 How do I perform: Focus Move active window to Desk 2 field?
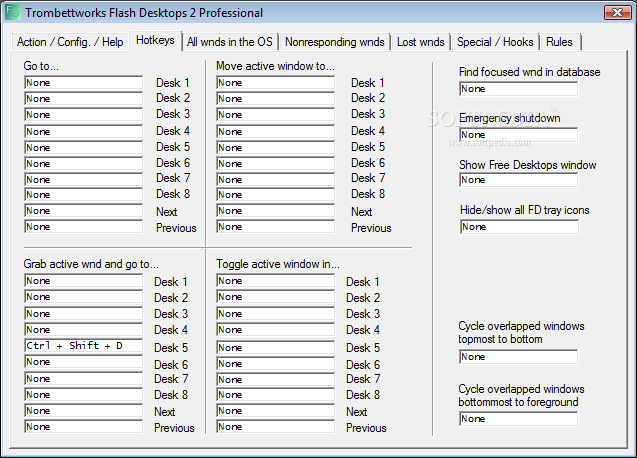coord(276,98)
